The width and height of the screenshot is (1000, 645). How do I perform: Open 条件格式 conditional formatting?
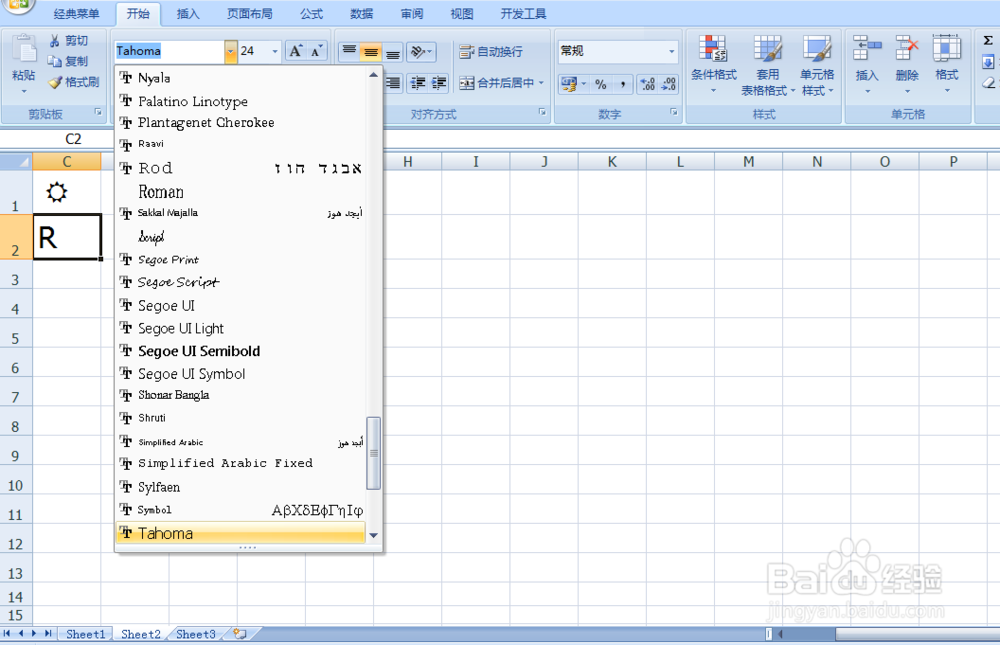714,64
